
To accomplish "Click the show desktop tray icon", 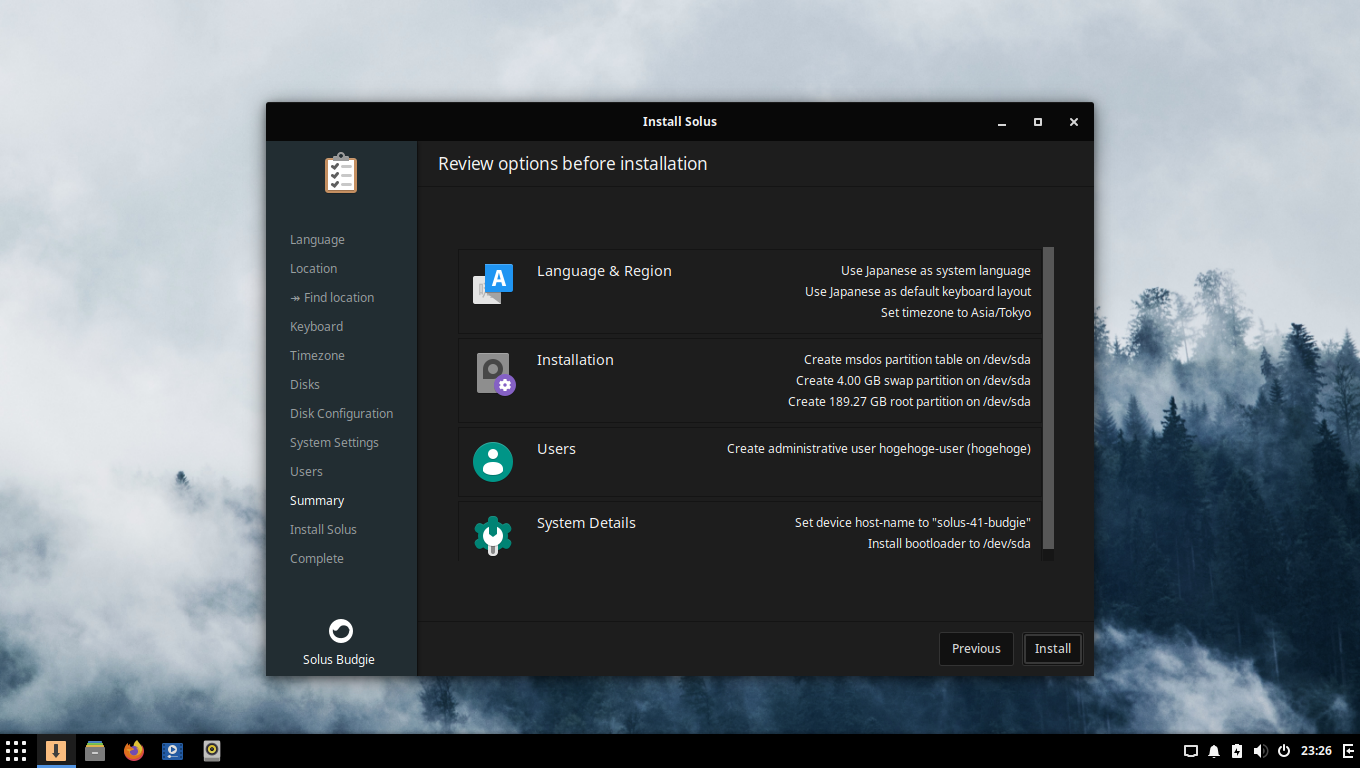I will [x=1191, y=751].
